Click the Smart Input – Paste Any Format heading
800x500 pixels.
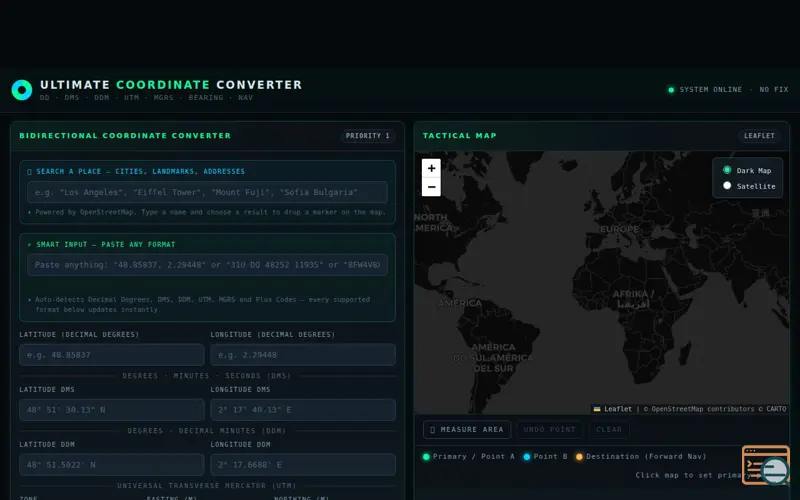point(101,244)
